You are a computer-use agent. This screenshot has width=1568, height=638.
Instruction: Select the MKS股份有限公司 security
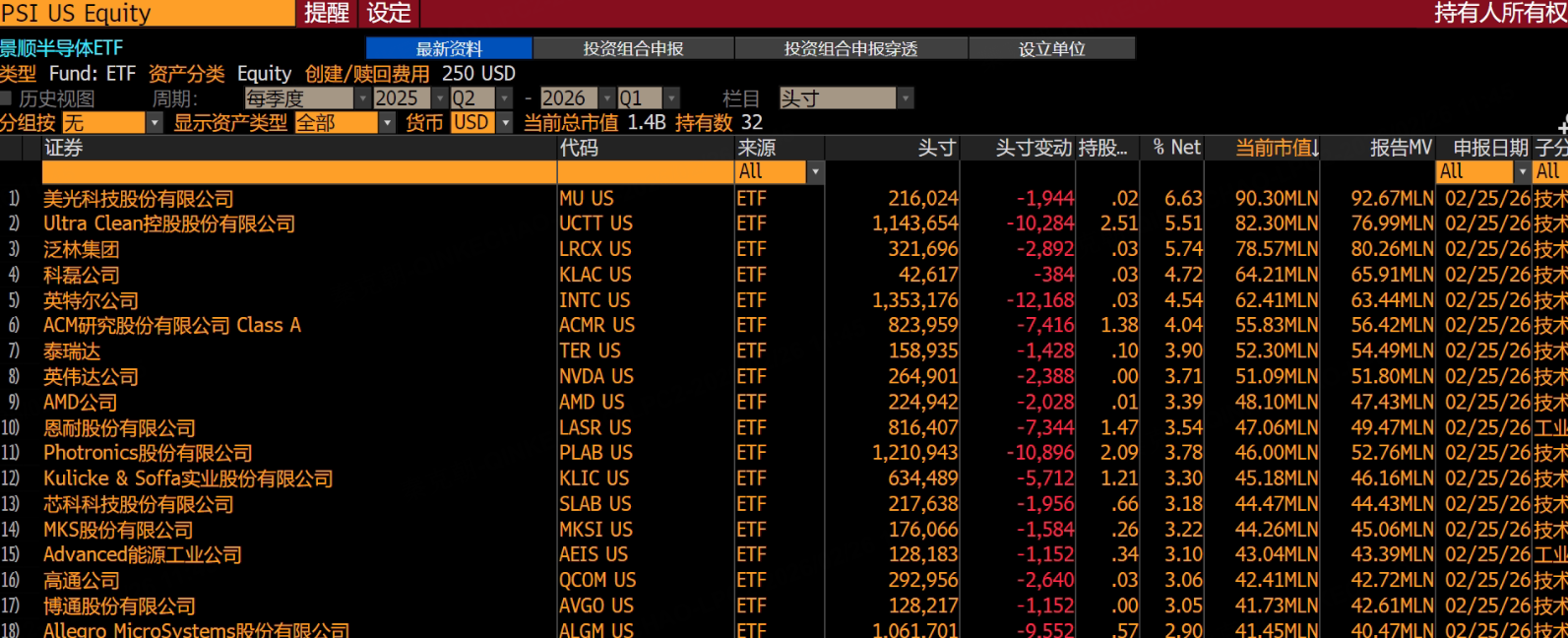tap(118, 531)
